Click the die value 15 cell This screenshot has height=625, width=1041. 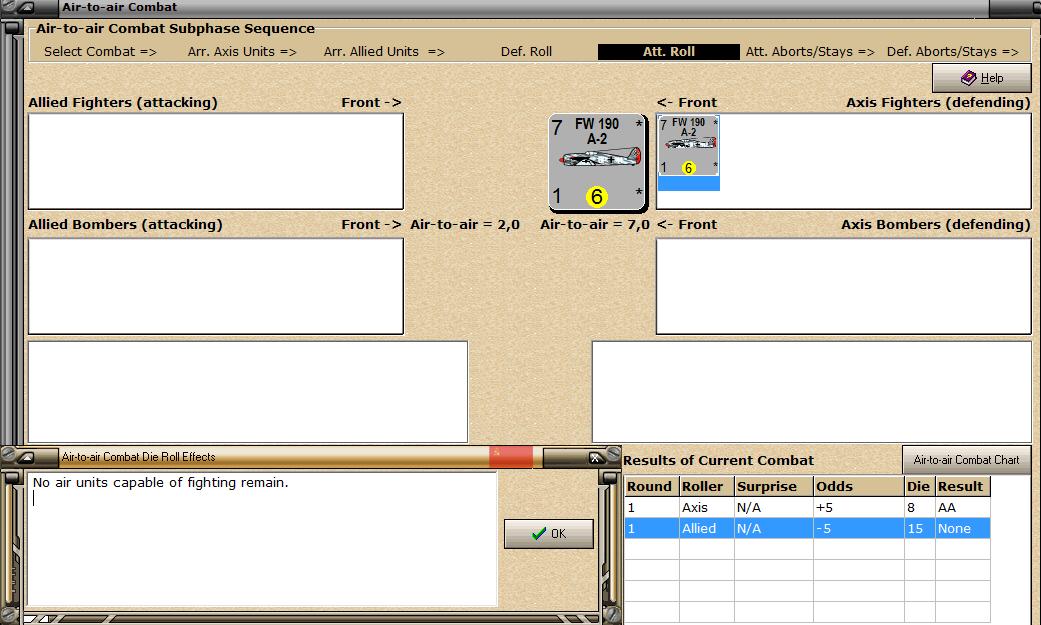point(920,529)
